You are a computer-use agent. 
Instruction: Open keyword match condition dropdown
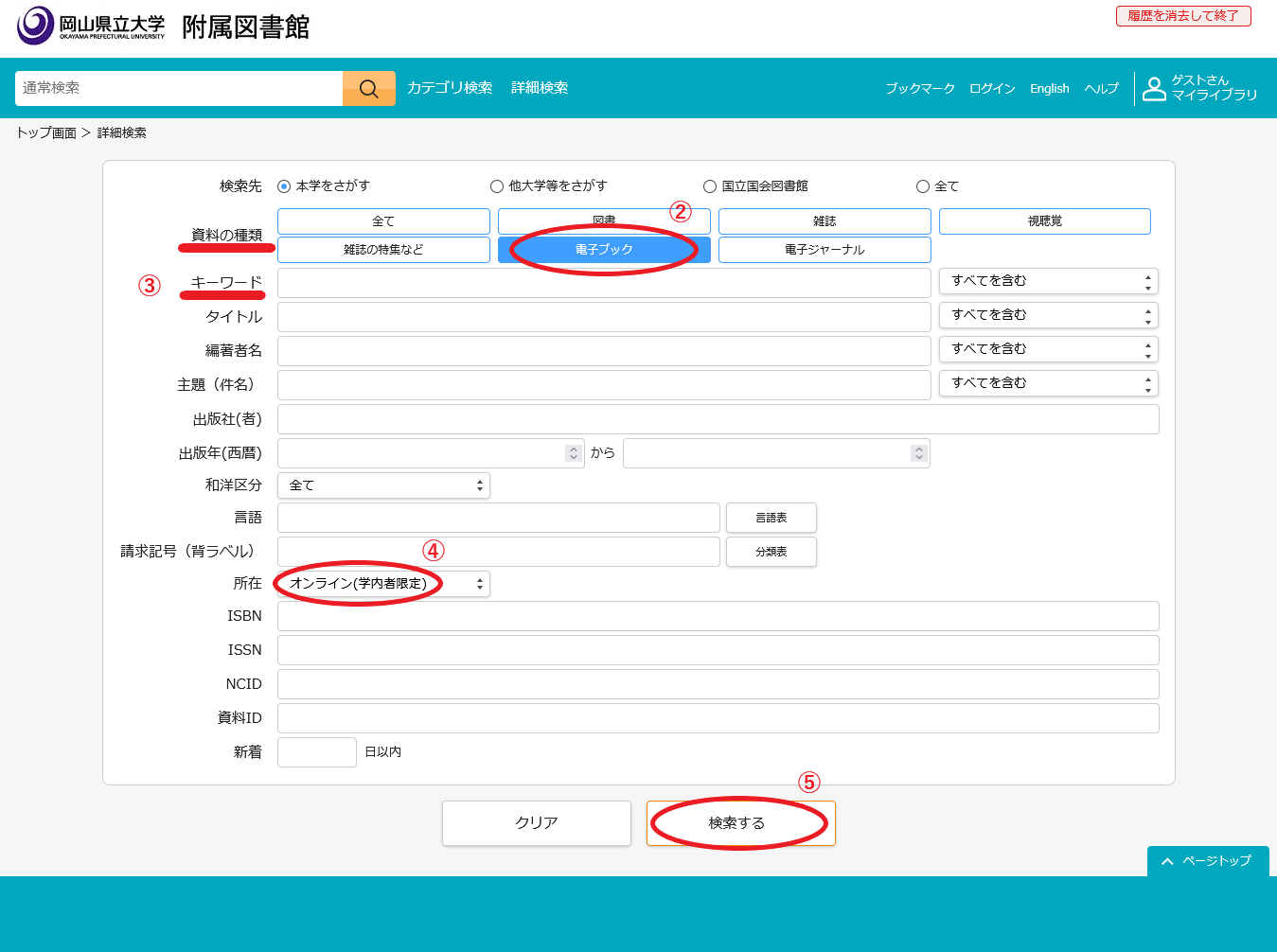pyautogui.click(x=1049, y=281)
